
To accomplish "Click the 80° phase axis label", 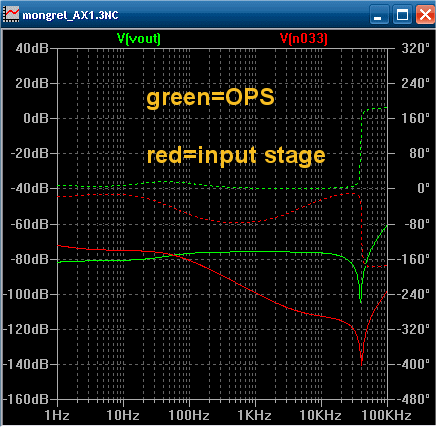I will tap(419, 153).
